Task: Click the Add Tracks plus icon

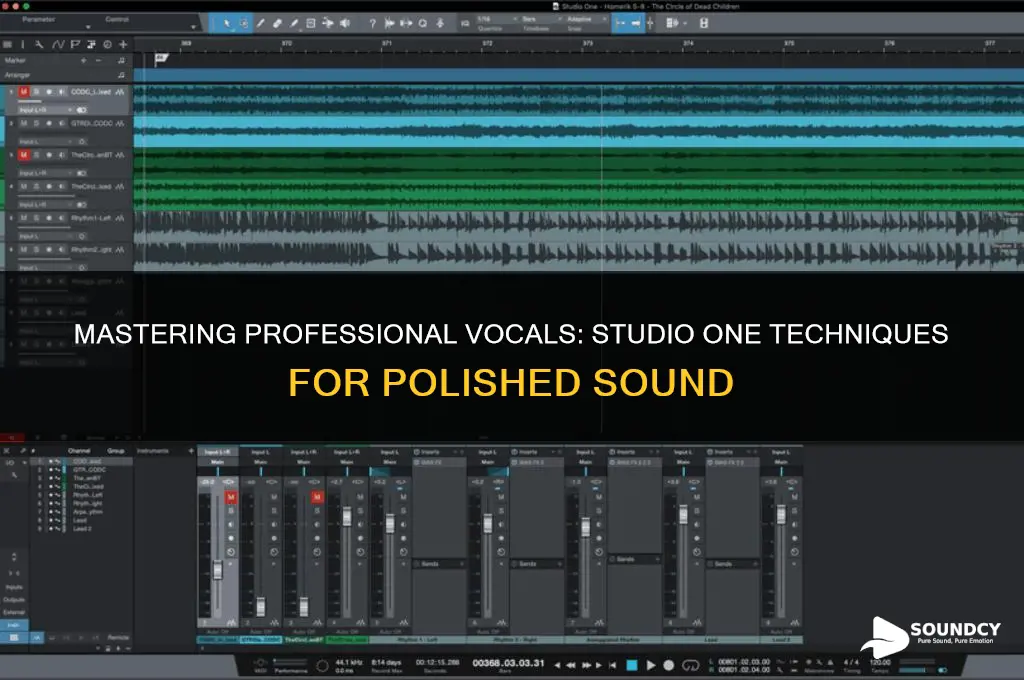Action: (x=123, y=44)
